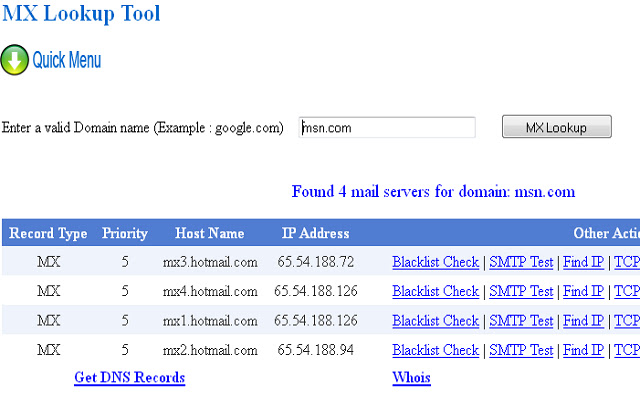Select IP address 65.54.188.94 cell
The image size is (640, 400).
[316, 350]
